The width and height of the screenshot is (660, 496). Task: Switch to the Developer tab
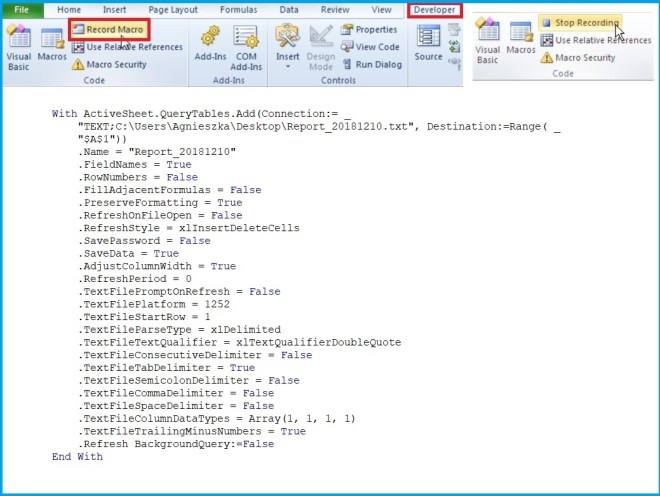point(435,9)
